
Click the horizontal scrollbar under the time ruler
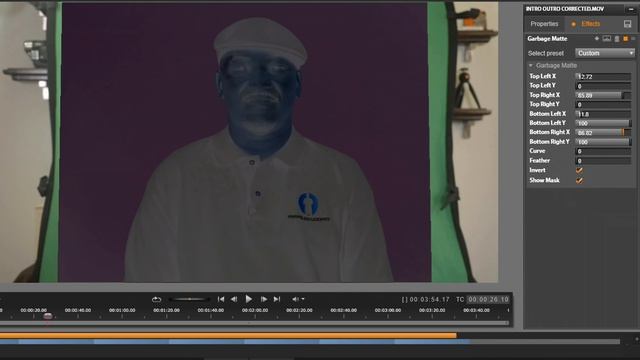click(254, 323)
